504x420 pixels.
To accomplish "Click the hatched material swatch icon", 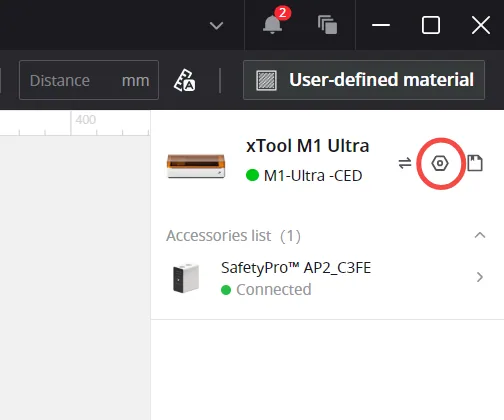I will click(266, 80).
